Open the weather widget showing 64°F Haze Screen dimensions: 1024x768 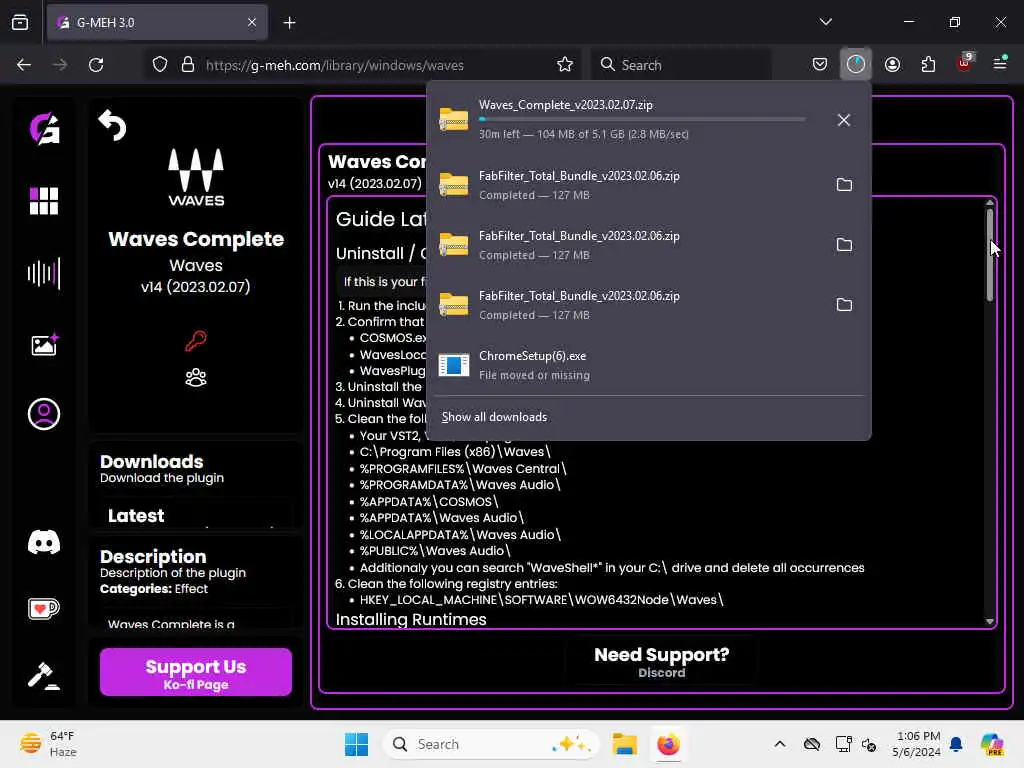pyautogui.click(x=48, y=744)
